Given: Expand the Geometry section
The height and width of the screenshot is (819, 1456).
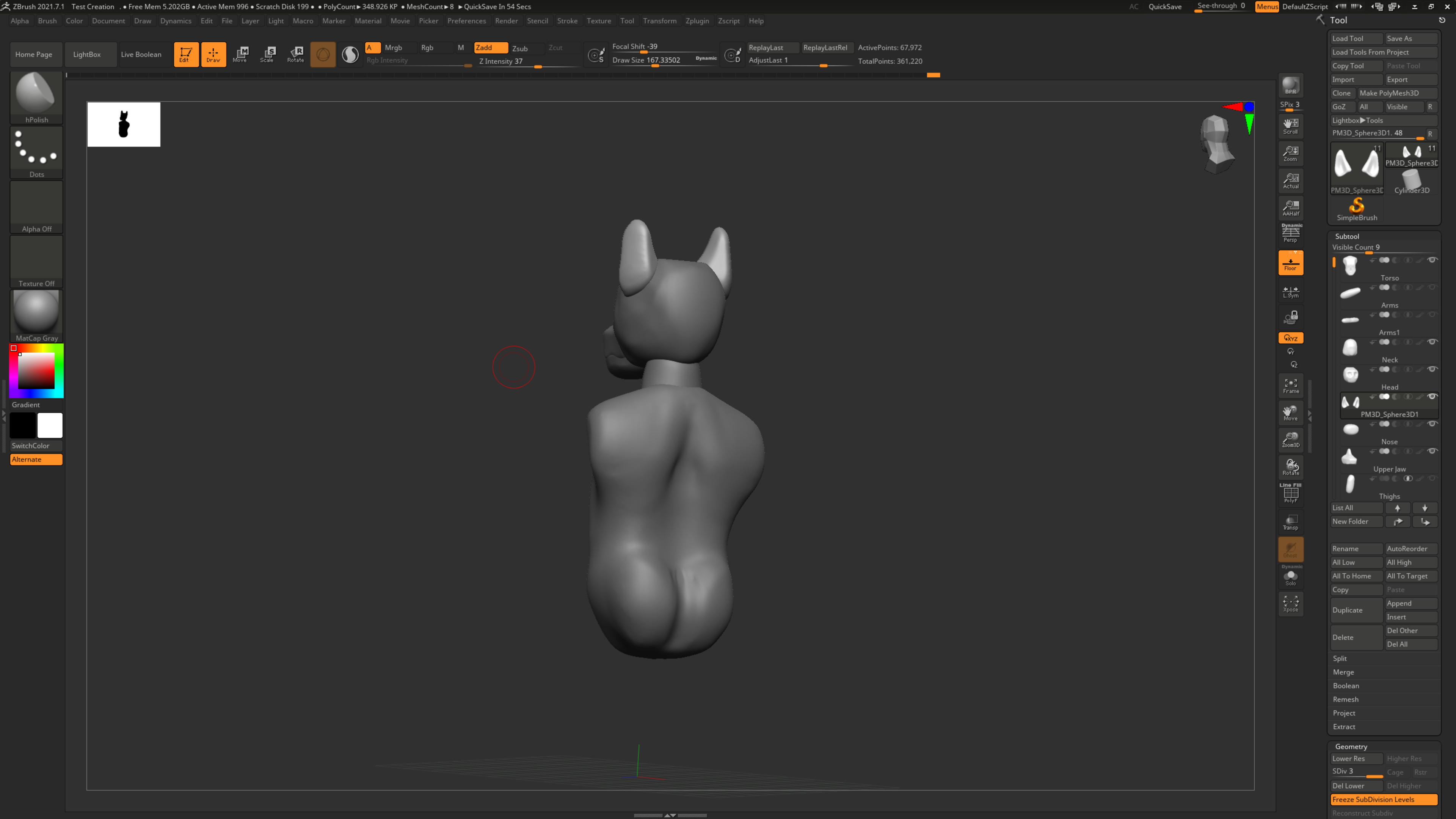Looking at the screenshot, I should tap(1351, 747).
